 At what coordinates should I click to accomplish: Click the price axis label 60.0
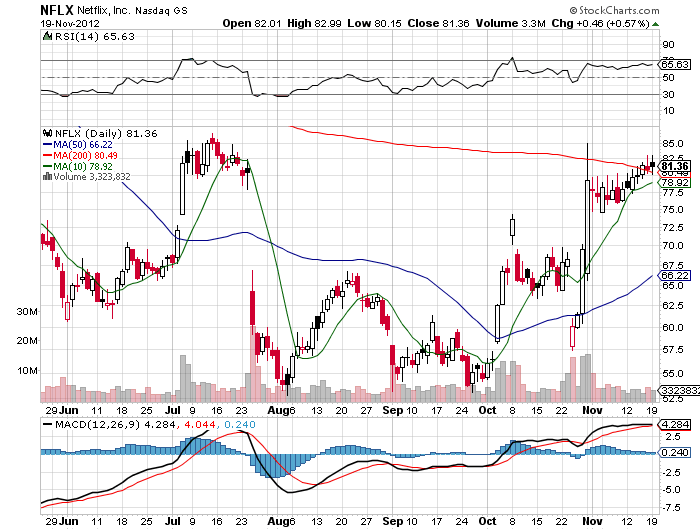point(673,327)
